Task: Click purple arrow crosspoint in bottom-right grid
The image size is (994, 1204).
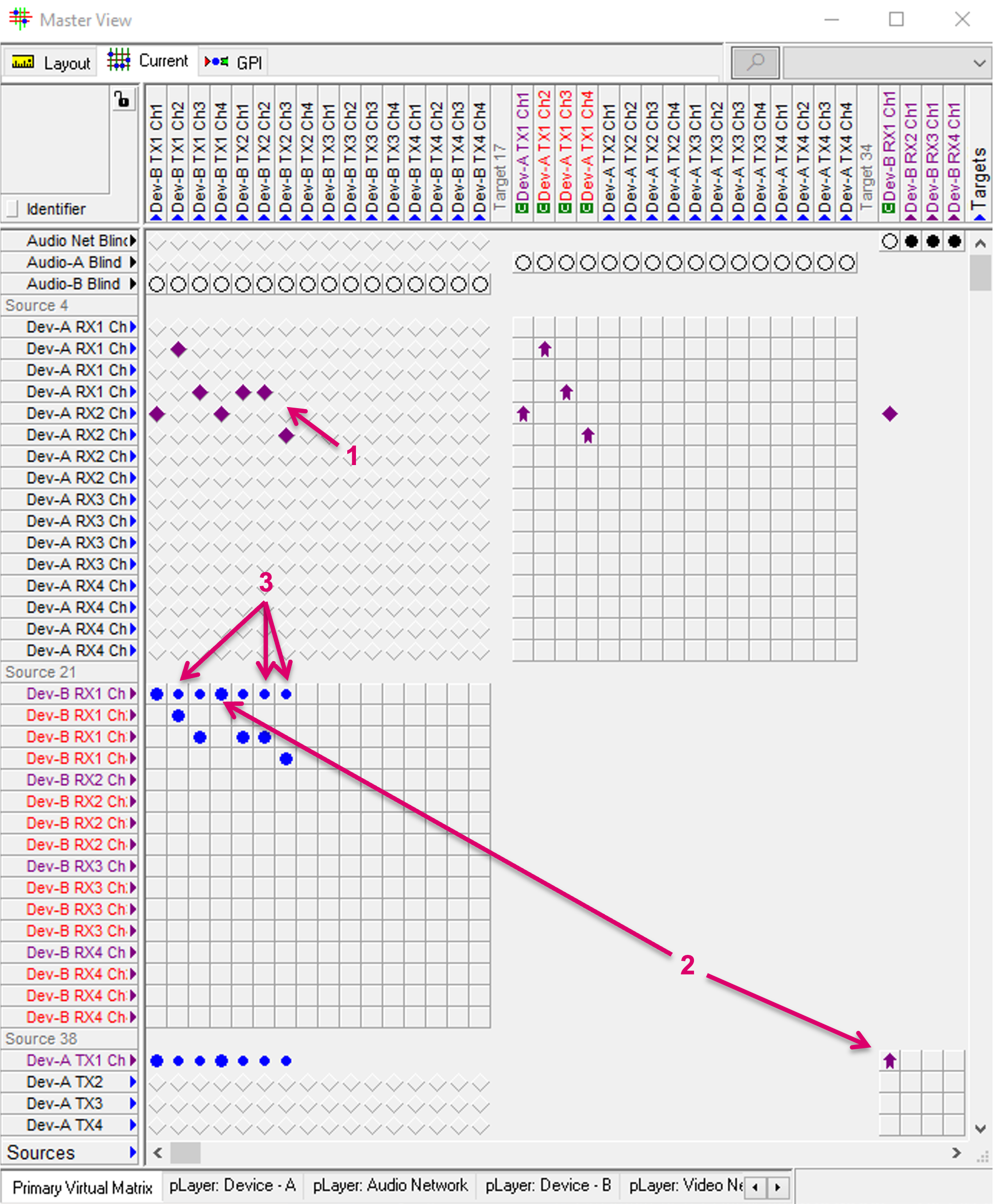Action: (889, 1061)
